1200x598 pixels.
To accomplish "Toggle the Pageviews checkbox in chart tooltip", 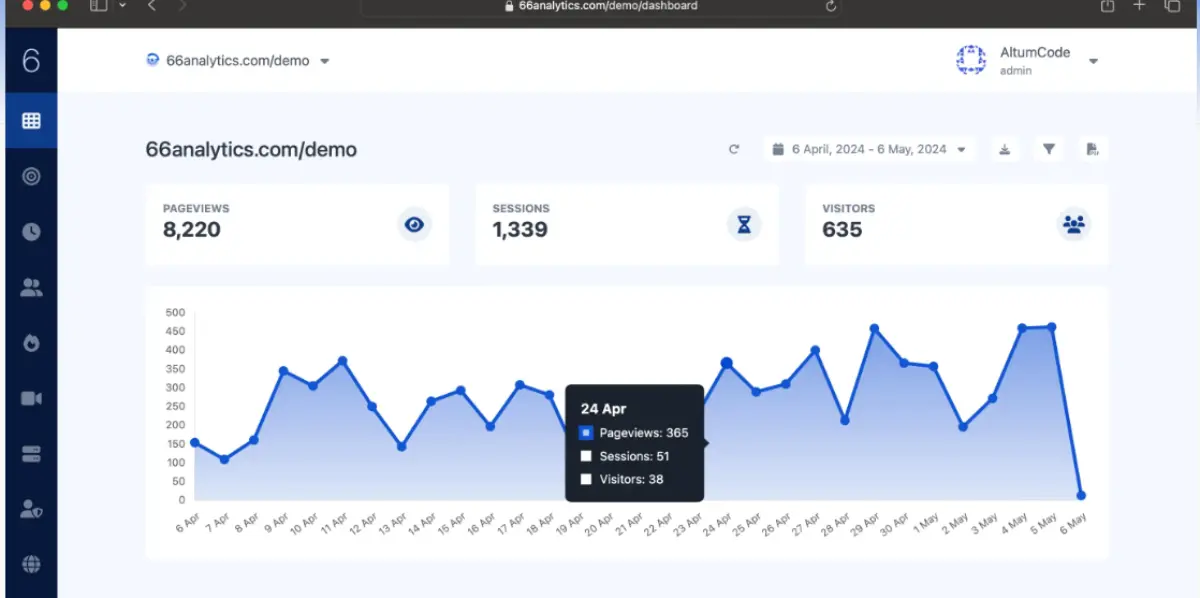I will coord(586,432).
